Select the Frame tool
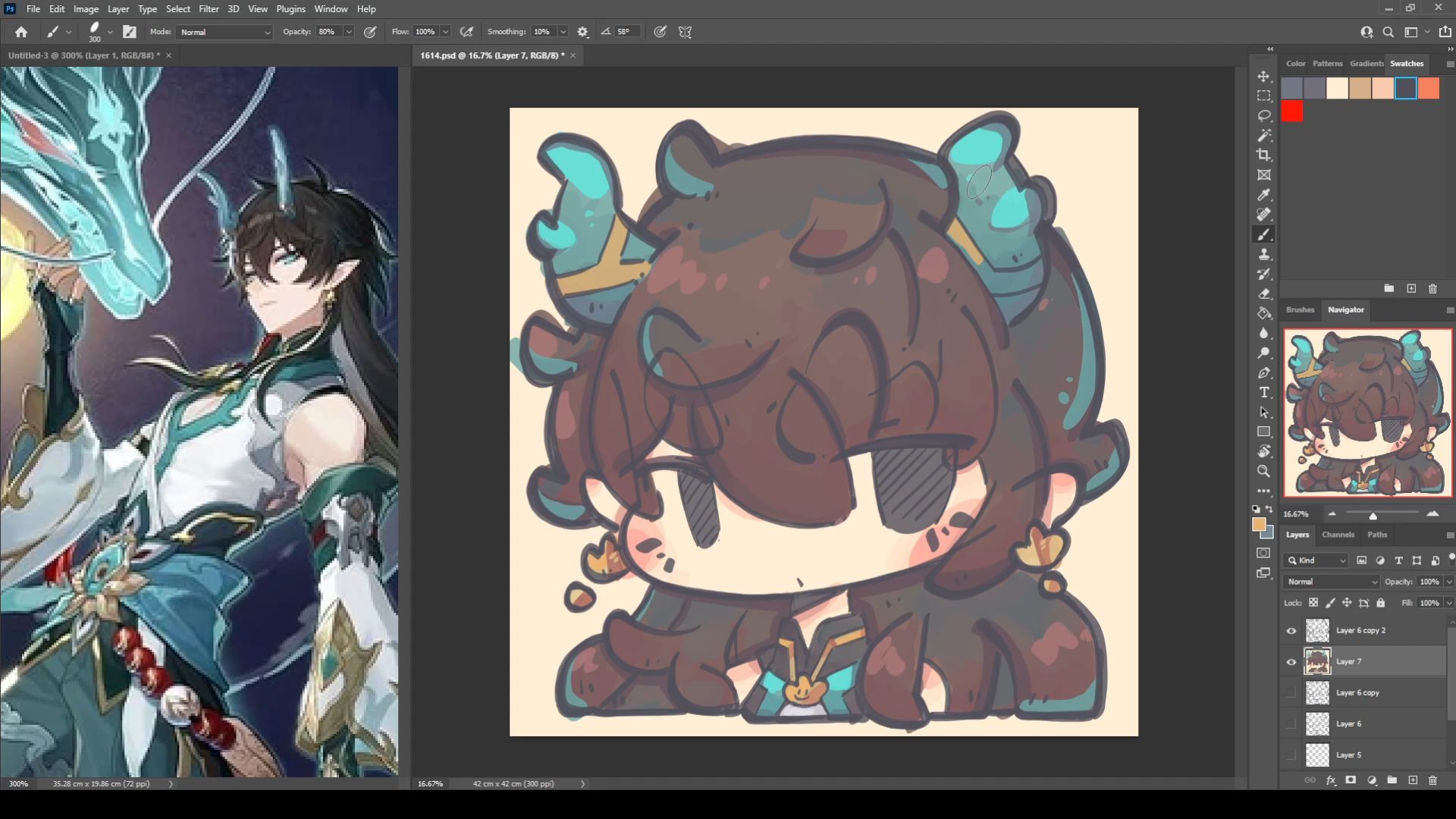1456x819 pixels. click(1263, 175)
